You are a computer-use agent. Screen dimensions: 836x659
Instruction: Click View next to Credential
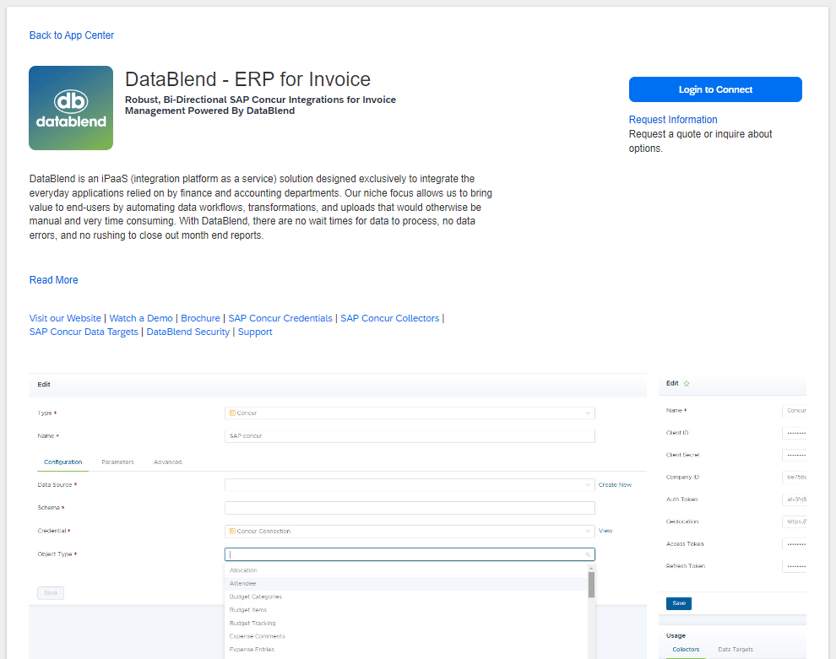pyautogui.click(x=605, y=531)
